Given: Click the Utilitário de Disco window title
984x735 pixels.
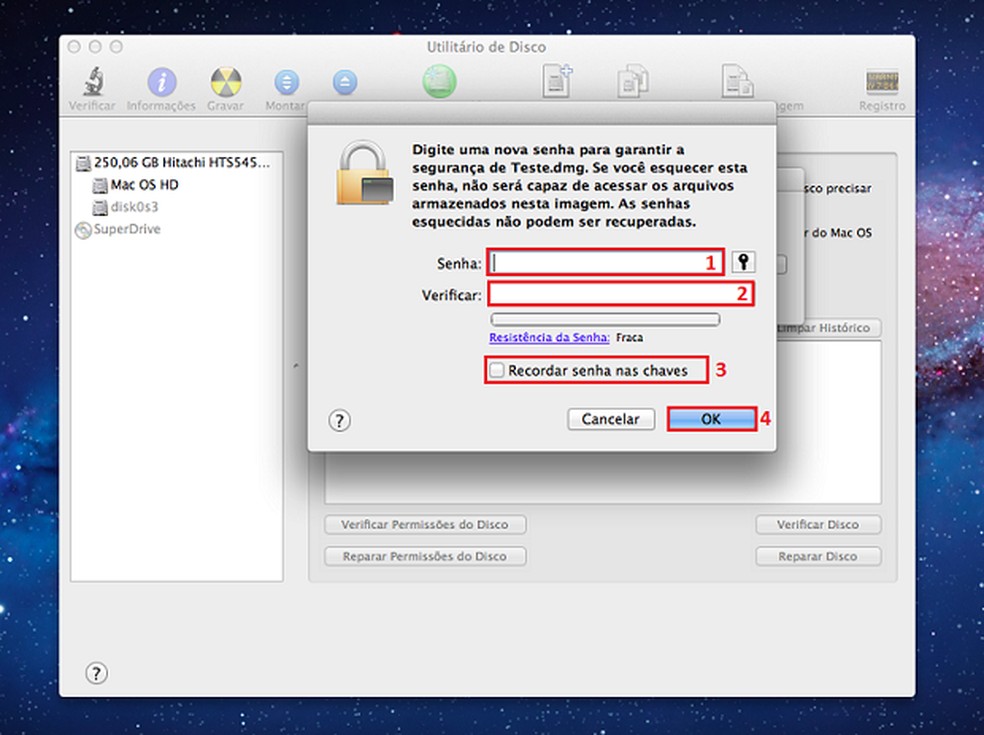Looking at the screenshot, I should [x=486, y=47].
